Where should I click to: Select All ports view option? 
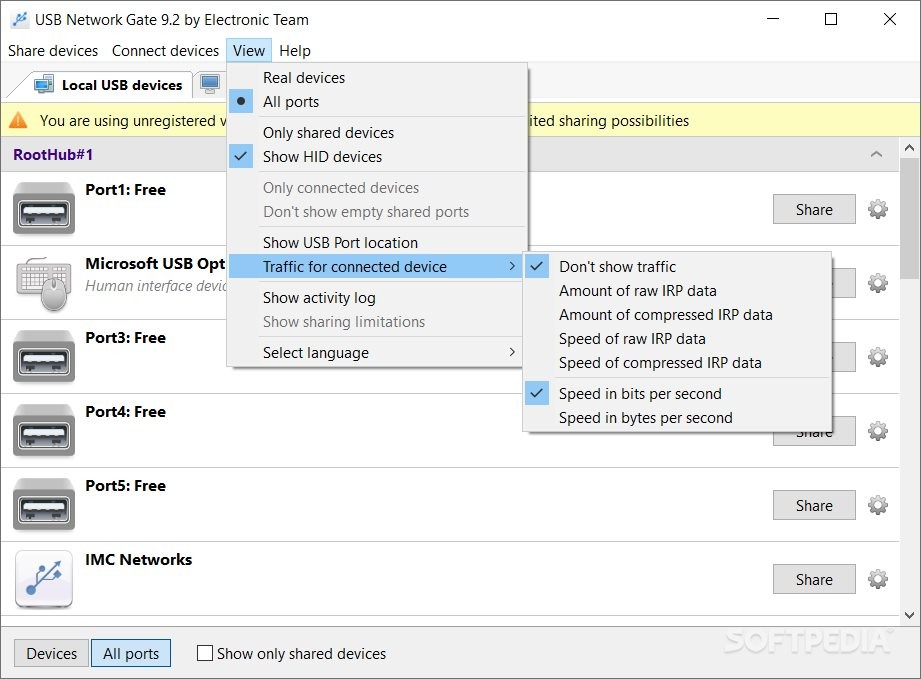click(x=377, y=102)
